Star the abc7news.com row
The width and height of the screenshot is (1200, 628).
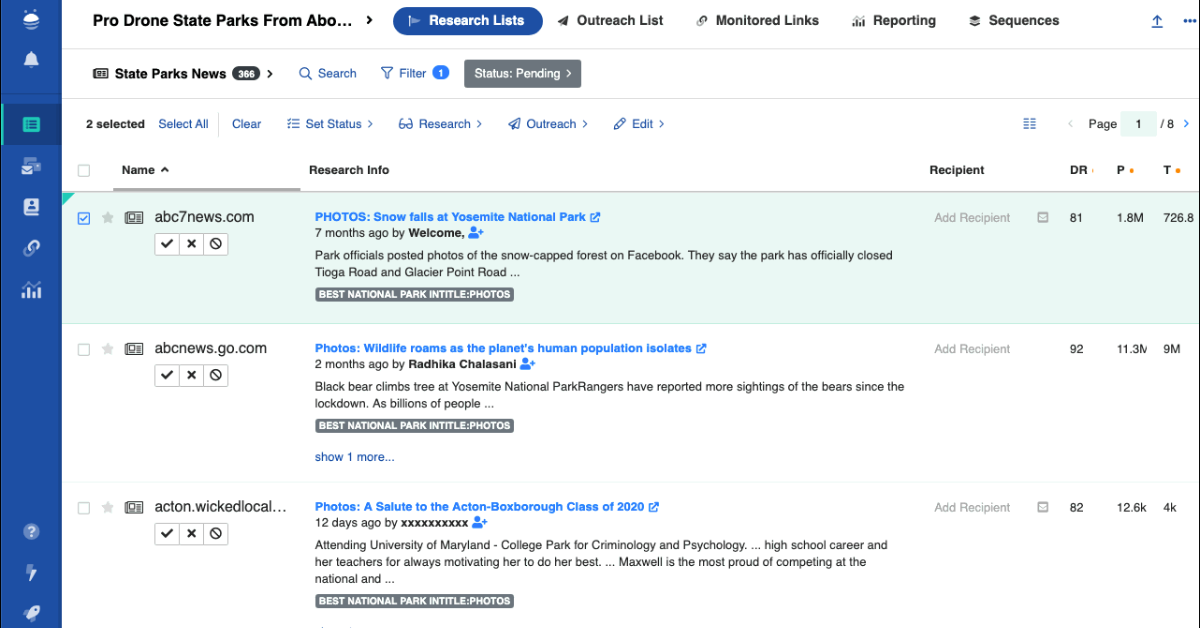point(108,217)
